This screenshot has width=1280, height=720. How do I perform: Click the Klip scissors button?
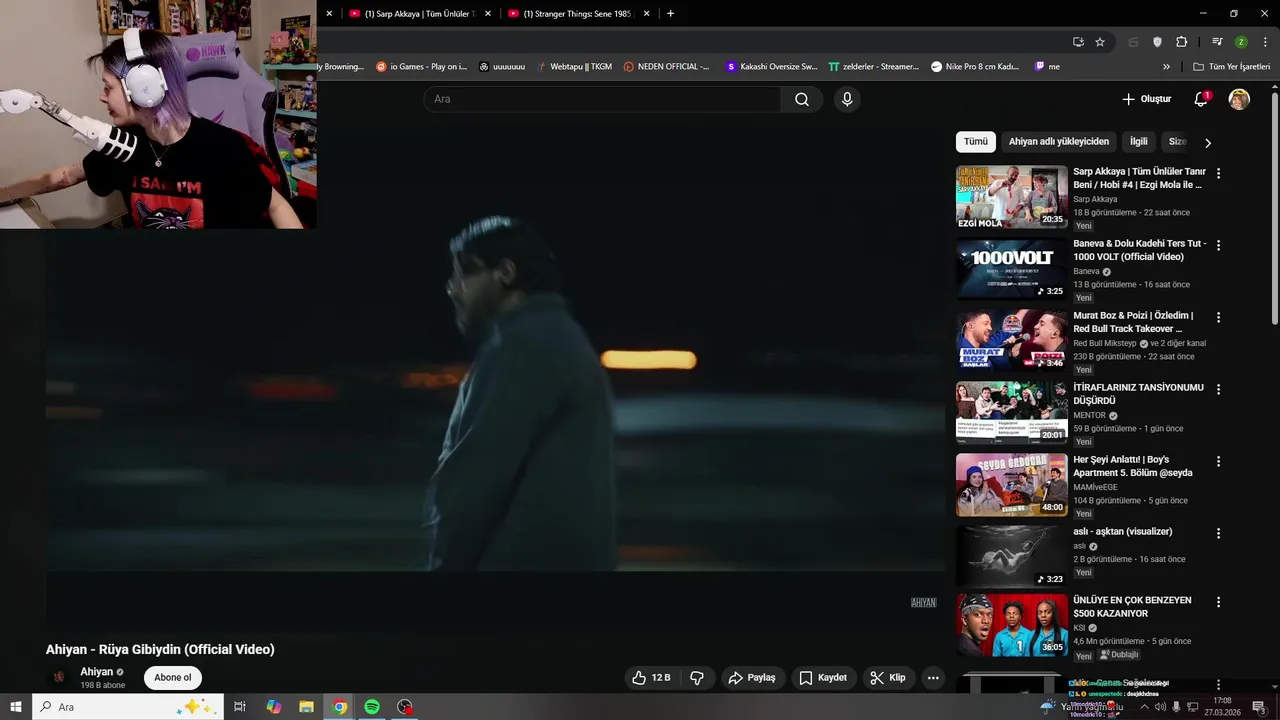[888, 678]
